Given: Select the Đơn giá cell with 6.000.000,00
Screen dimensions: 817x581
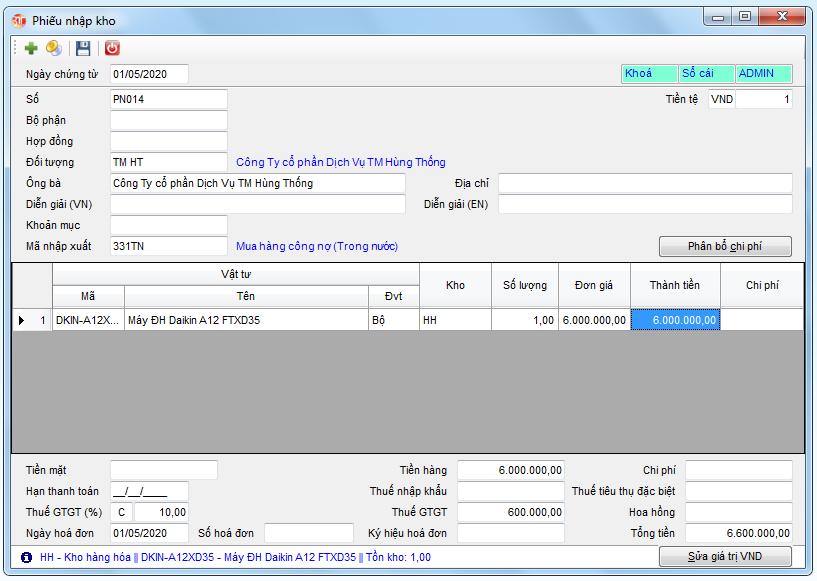Looking at the screenshot, I should [594, 320].
